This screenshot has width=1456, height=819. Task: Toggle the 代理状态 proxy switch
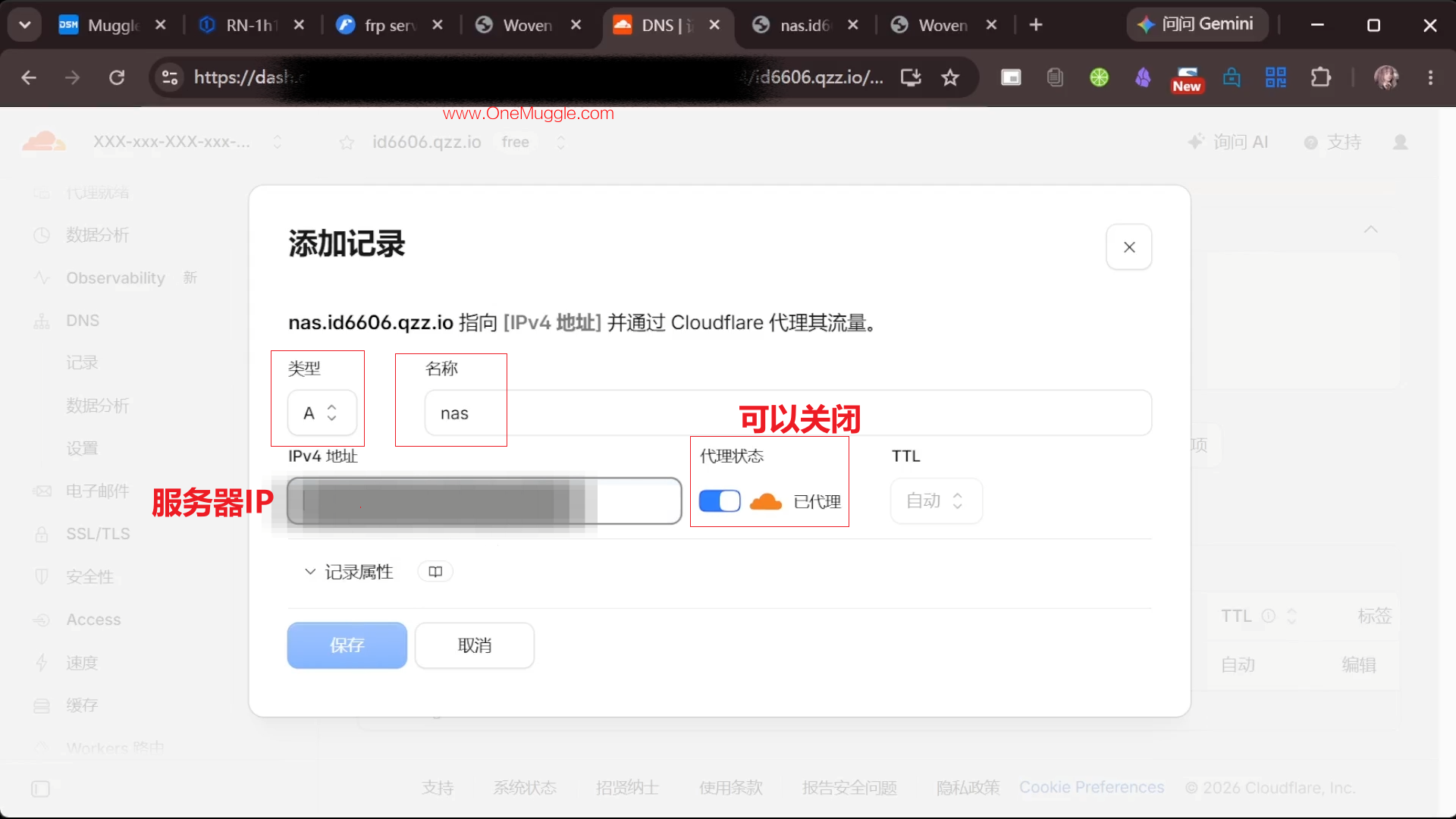(x=719, y=501)
